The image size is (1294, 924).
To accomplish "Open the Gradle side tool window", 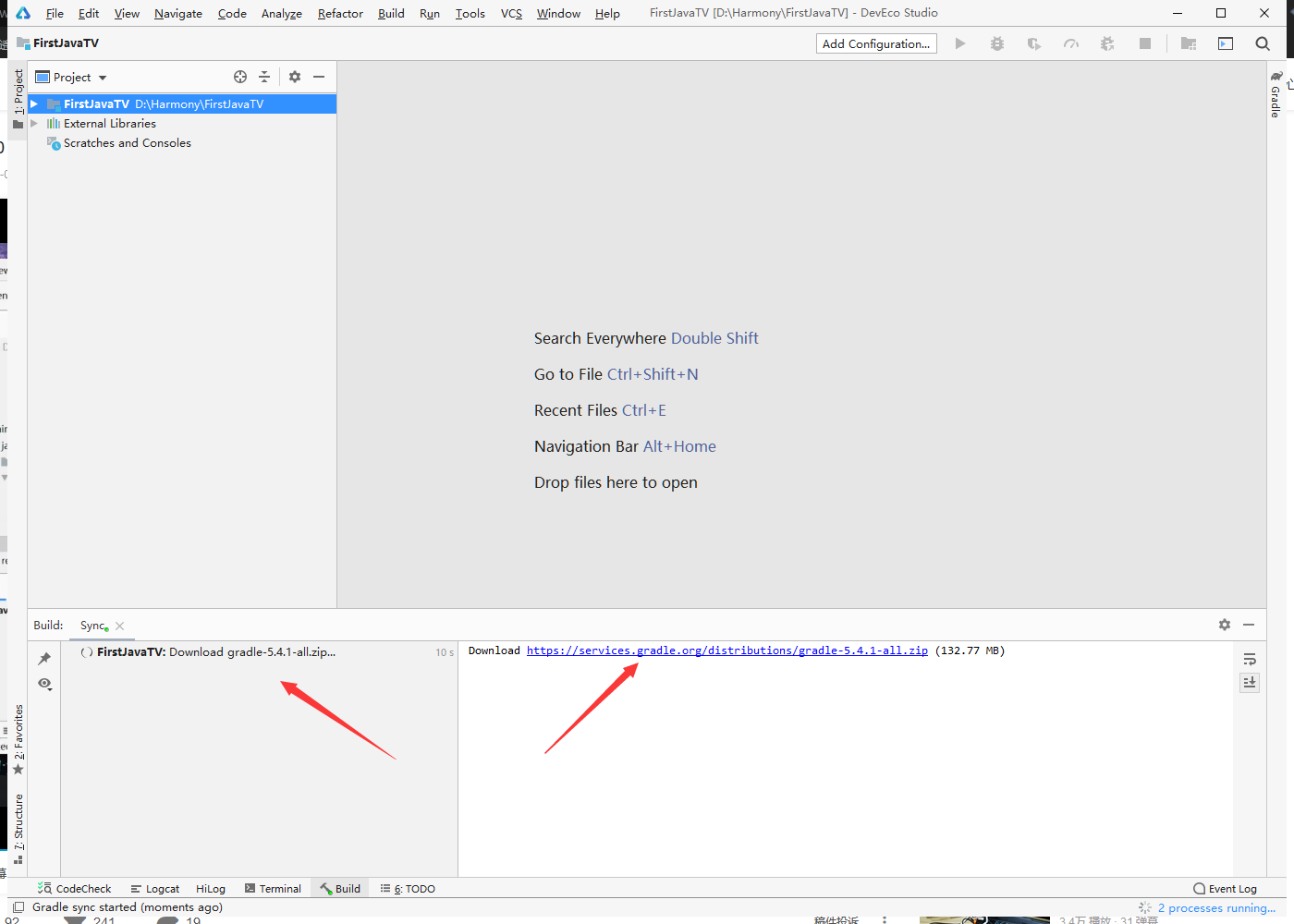I will 1276,93.
